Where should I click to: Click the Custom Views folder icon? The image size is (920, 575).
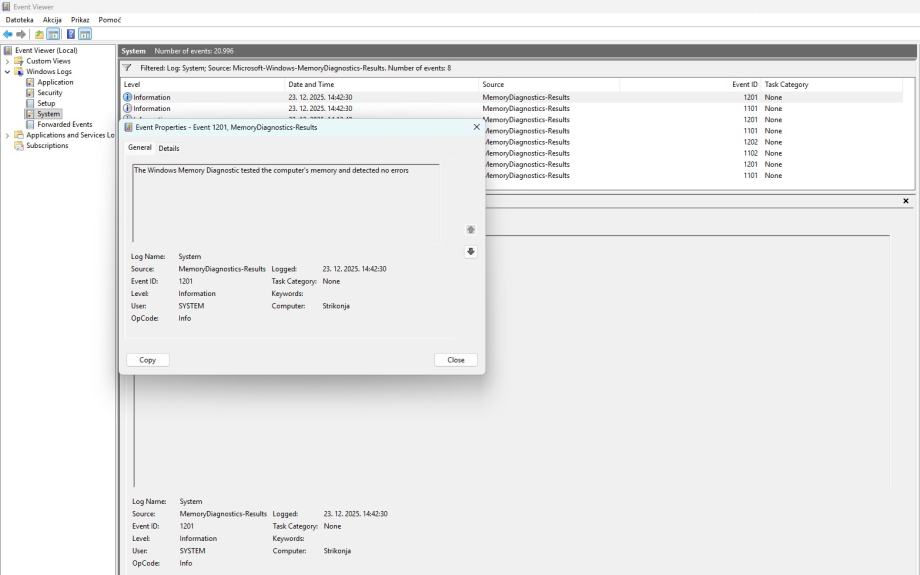point(19,61)
